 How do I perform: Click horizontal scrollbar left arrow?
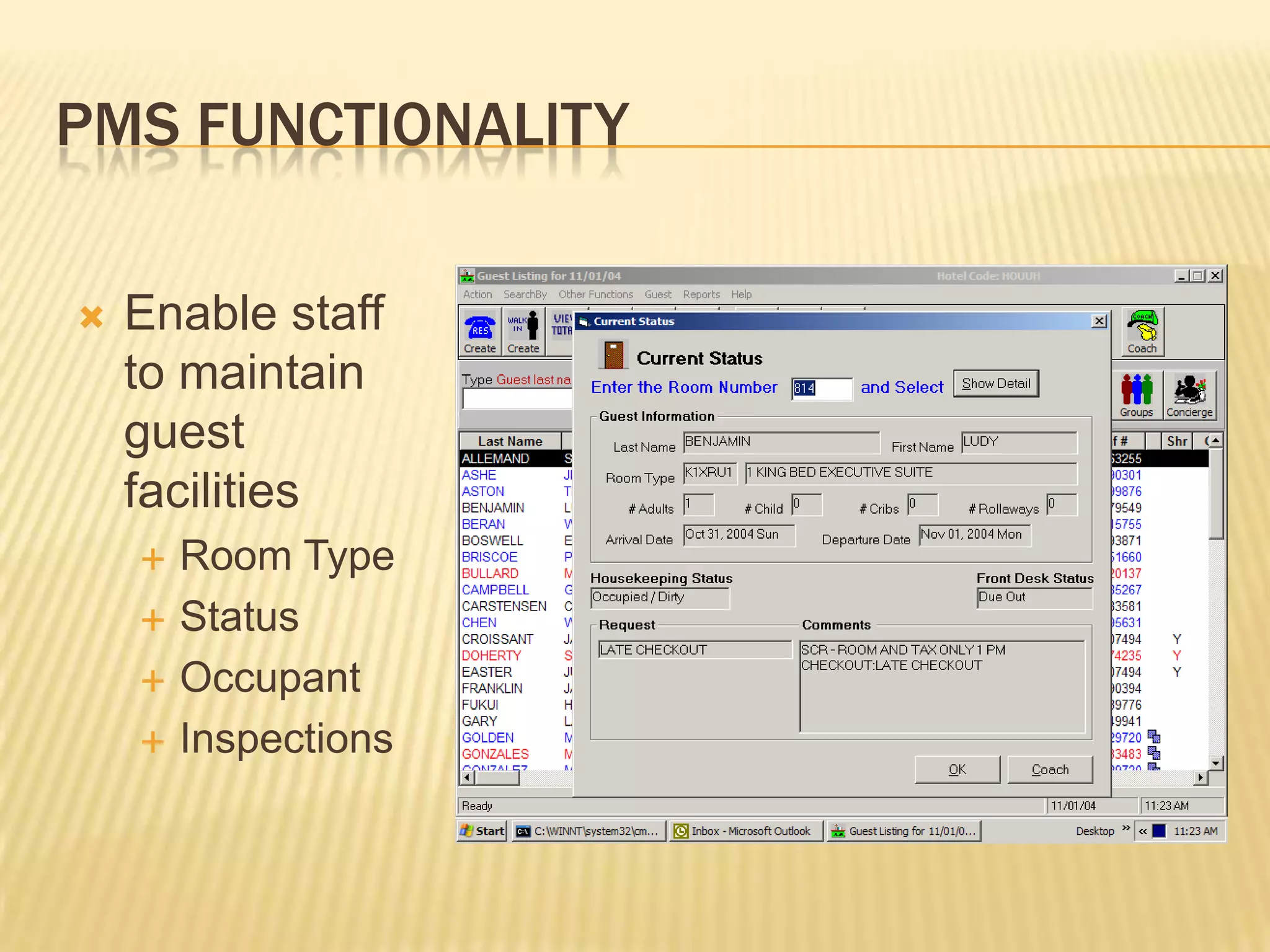point(468,778)
